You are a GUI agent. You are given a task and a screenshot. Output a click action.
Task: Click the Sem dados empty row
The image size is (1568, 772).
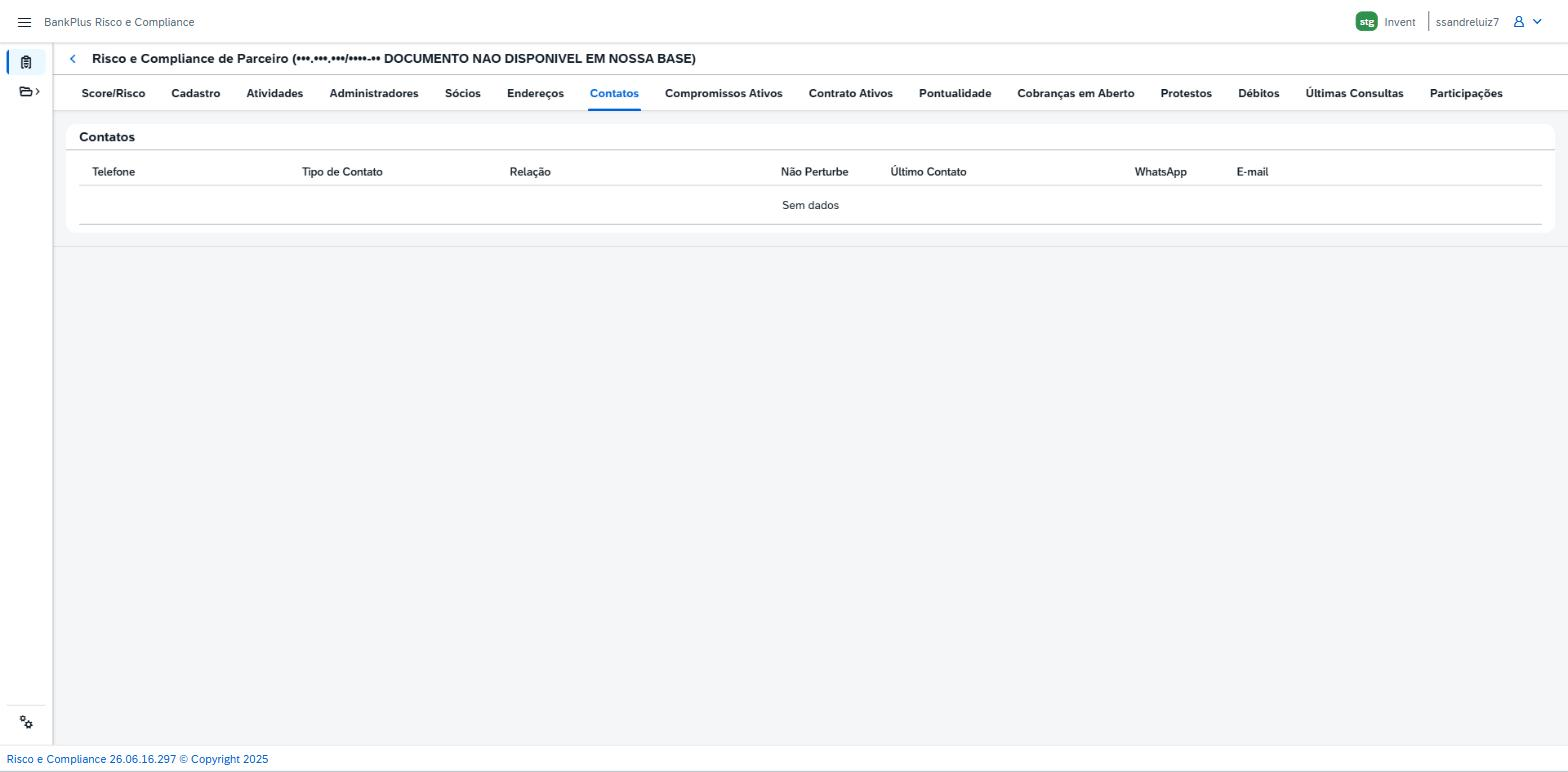(810, 205)
